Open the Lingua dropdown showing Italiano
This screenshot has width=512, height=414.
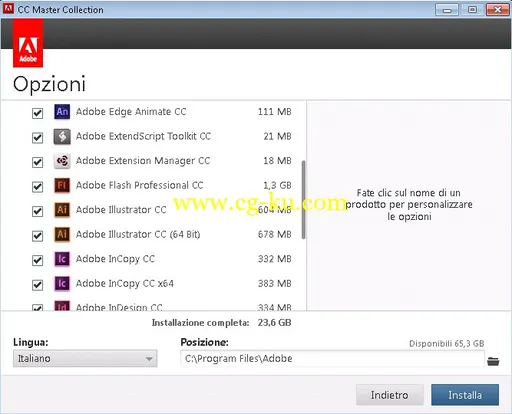(x=85, y=358)
